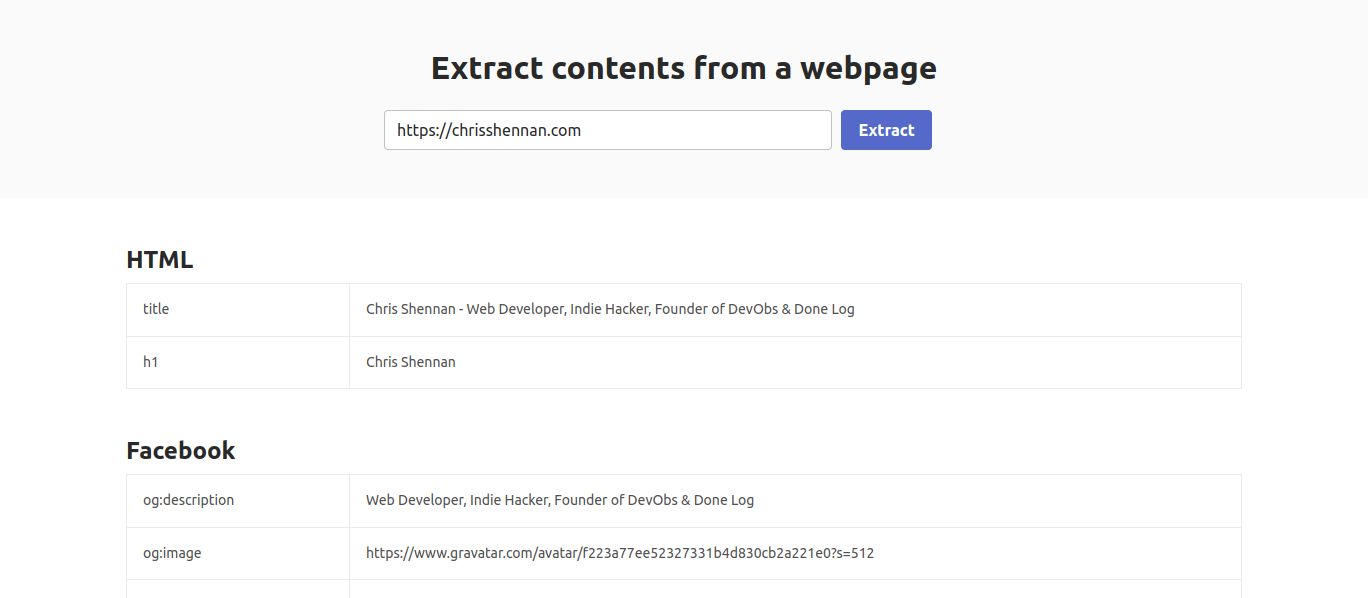
Task: Click the Extract button
Action: tap(885, 129)
